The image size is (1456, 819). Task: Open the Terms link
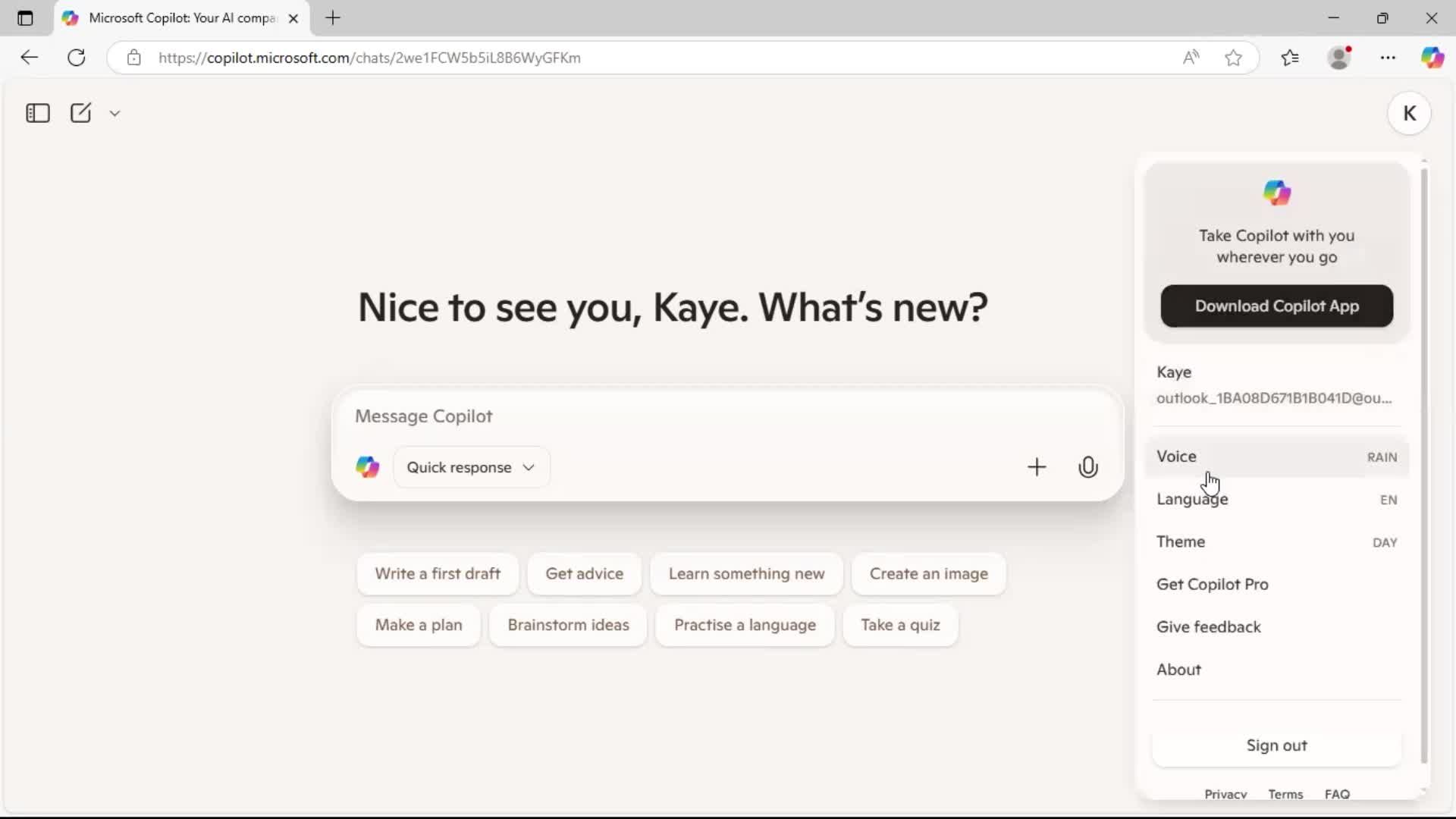point(1285,794)
